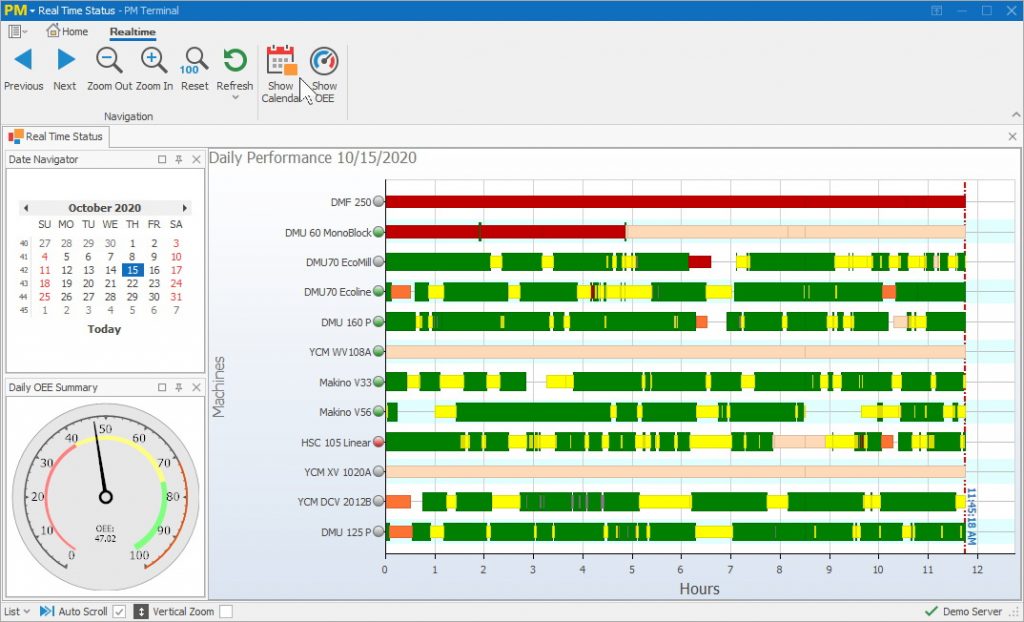The image size is (1024, 622).
Task: Click the Makino V33 status indicator
Action: (378, 382)
